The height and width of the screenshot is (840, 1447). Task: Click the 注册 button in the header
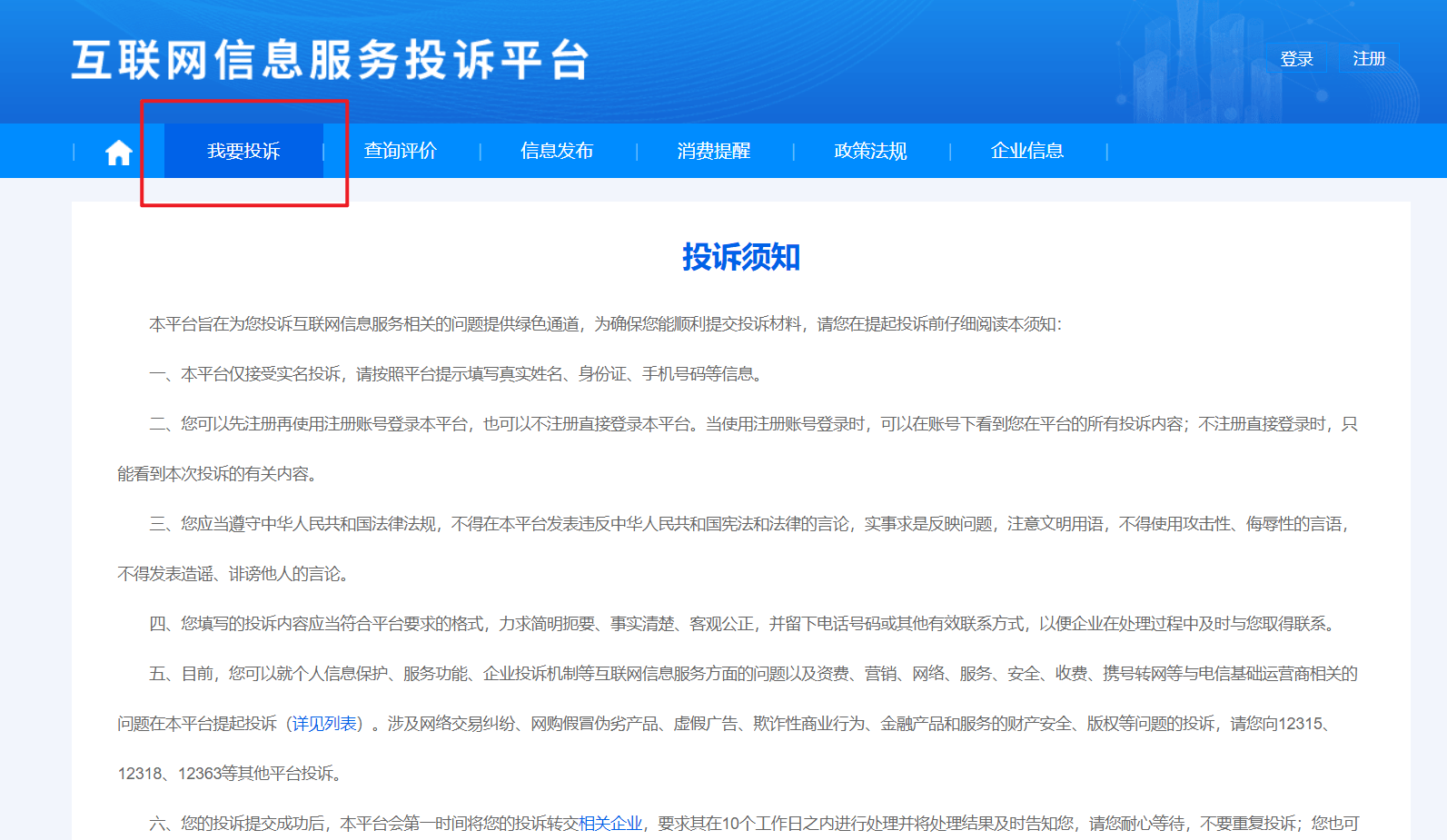point(1368,59)
